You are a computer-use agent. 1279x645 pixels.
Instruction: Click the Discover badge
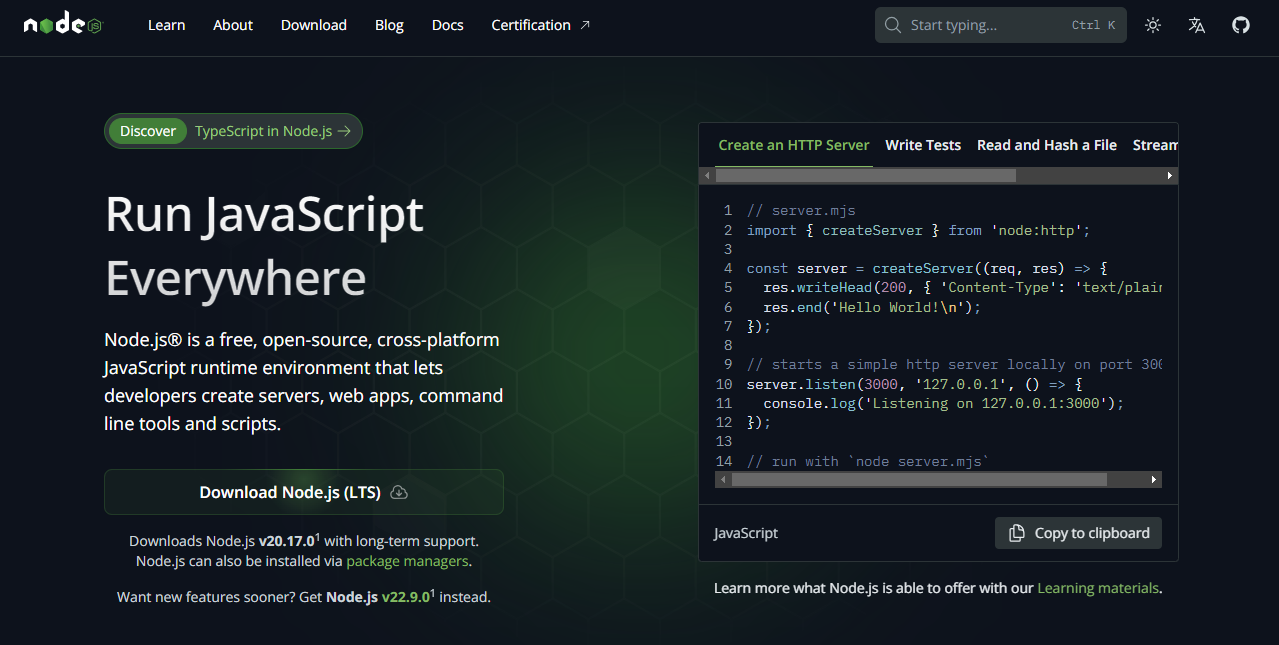pos(148,131)
